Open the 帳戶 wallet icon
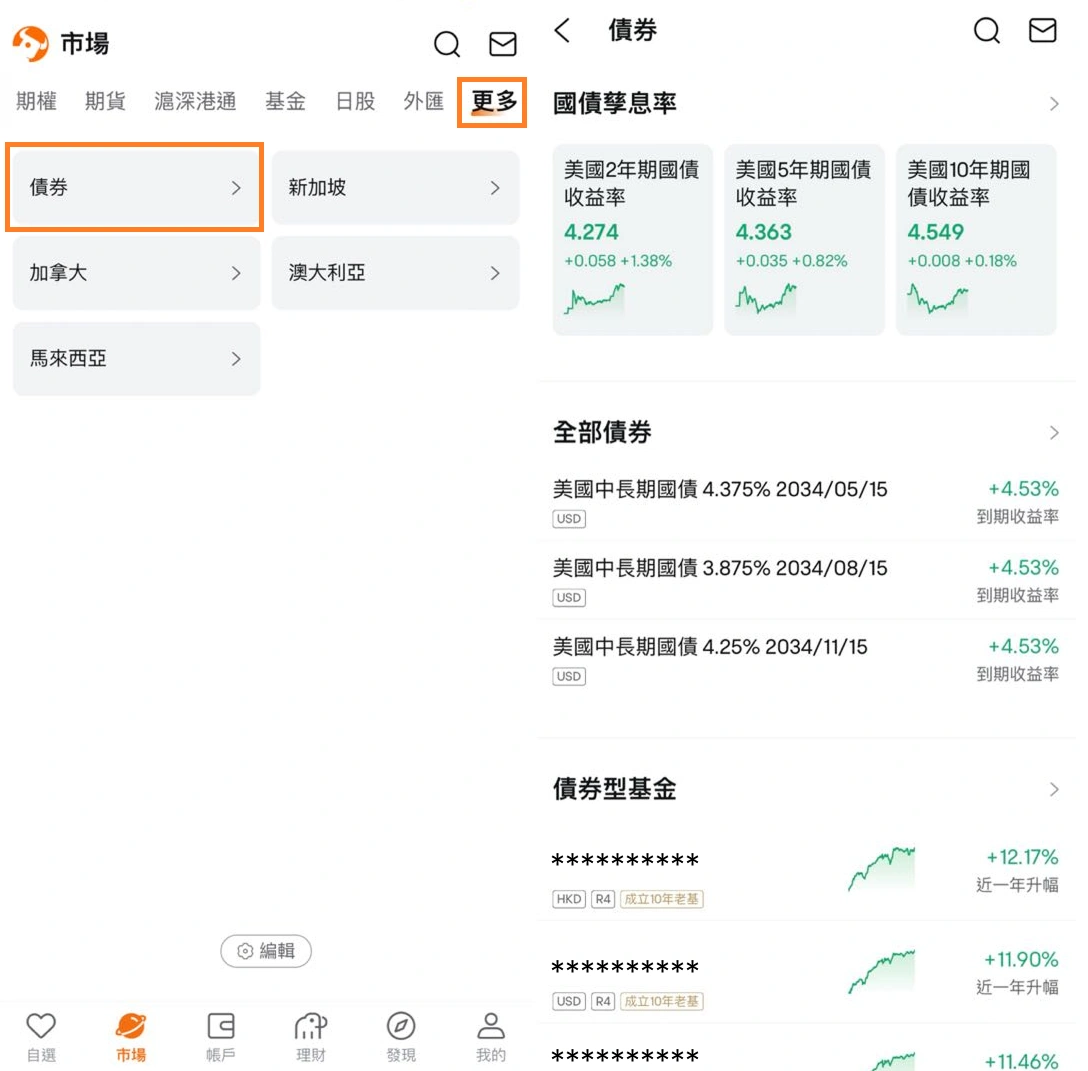Screen dimensions: 1088x1071 pyautogui.click(x=221, y=1025)
